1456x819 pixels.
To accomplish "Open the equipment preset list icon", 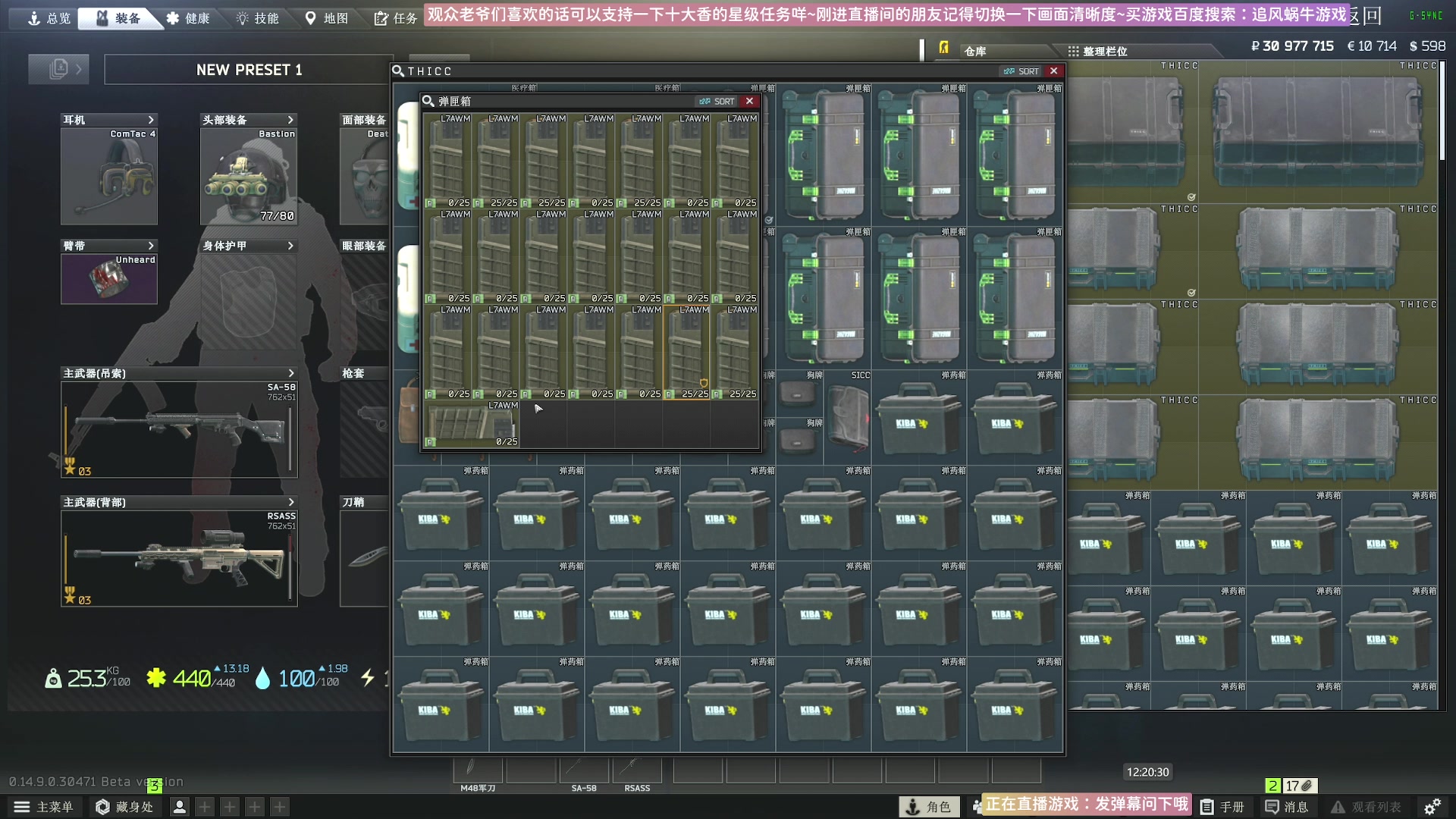I will tap(59, 69).
